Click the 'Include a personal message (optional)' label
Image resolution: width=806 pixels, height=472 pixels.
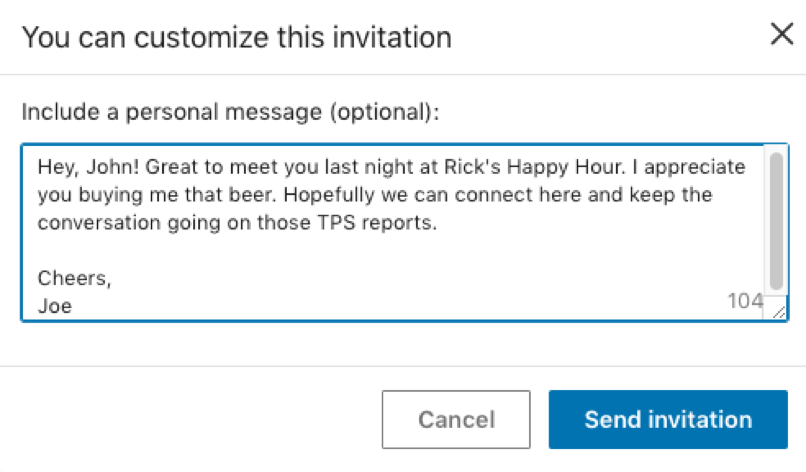click(230, 112)
